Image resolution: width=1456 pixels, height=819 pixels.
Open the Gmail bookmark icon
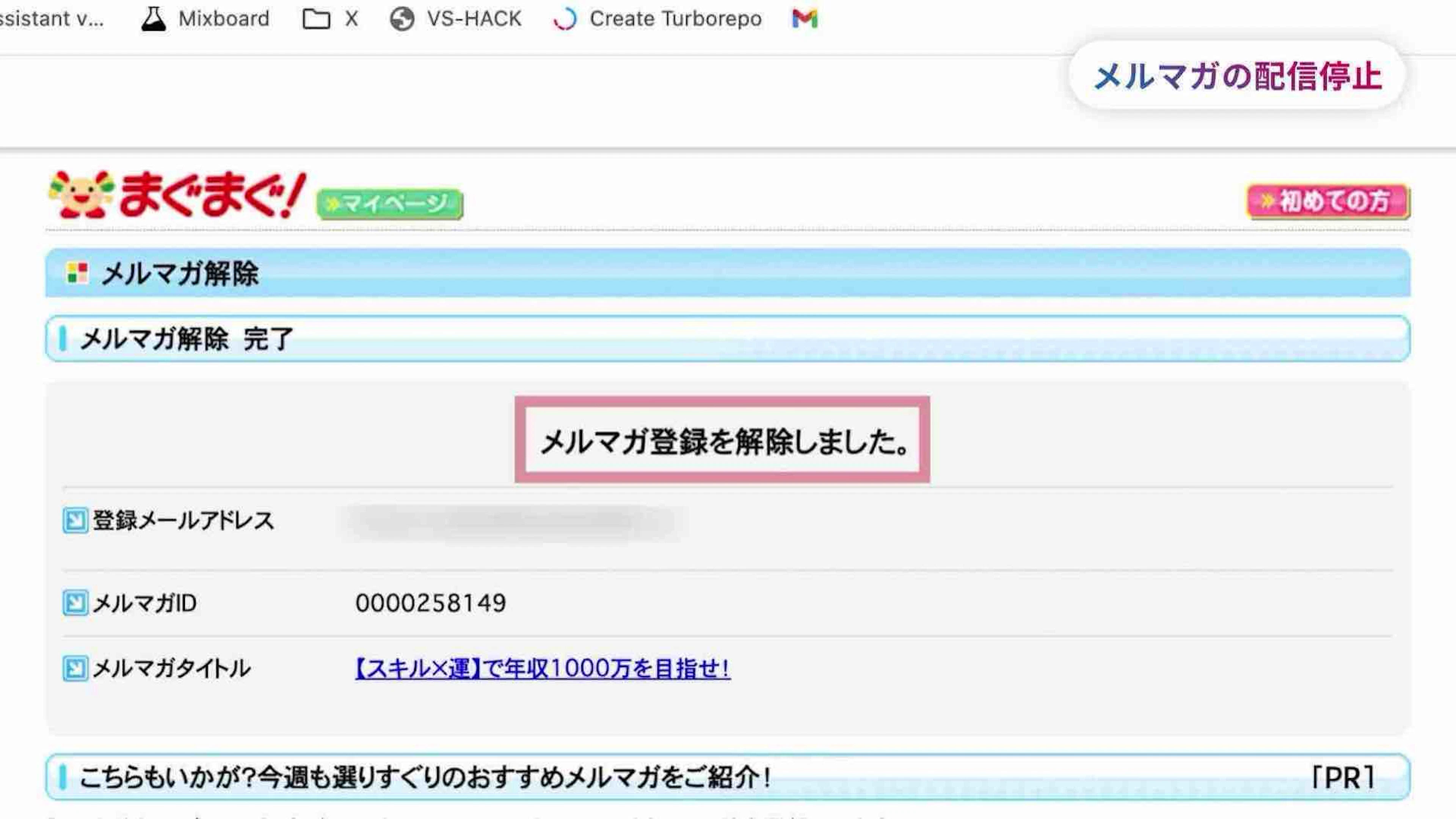click(804, 19)
